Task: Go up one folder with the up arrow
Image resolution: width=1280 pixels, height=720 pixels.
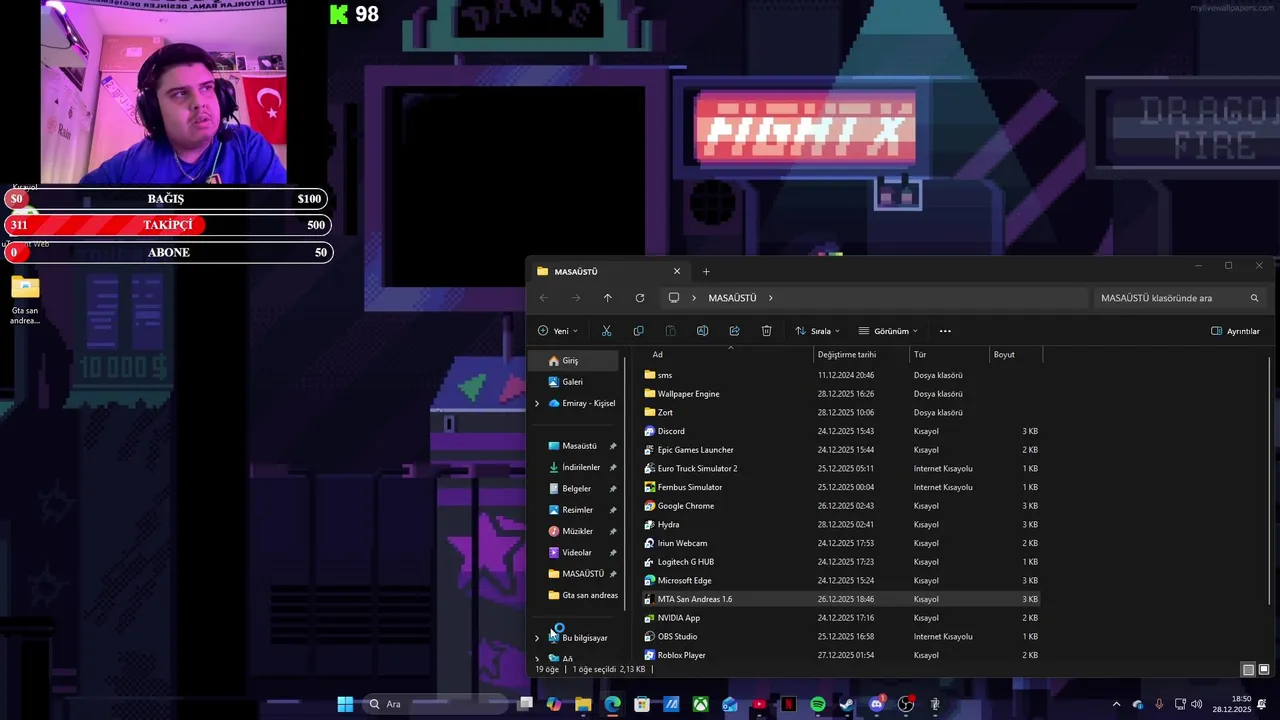Action: [607, 298]
